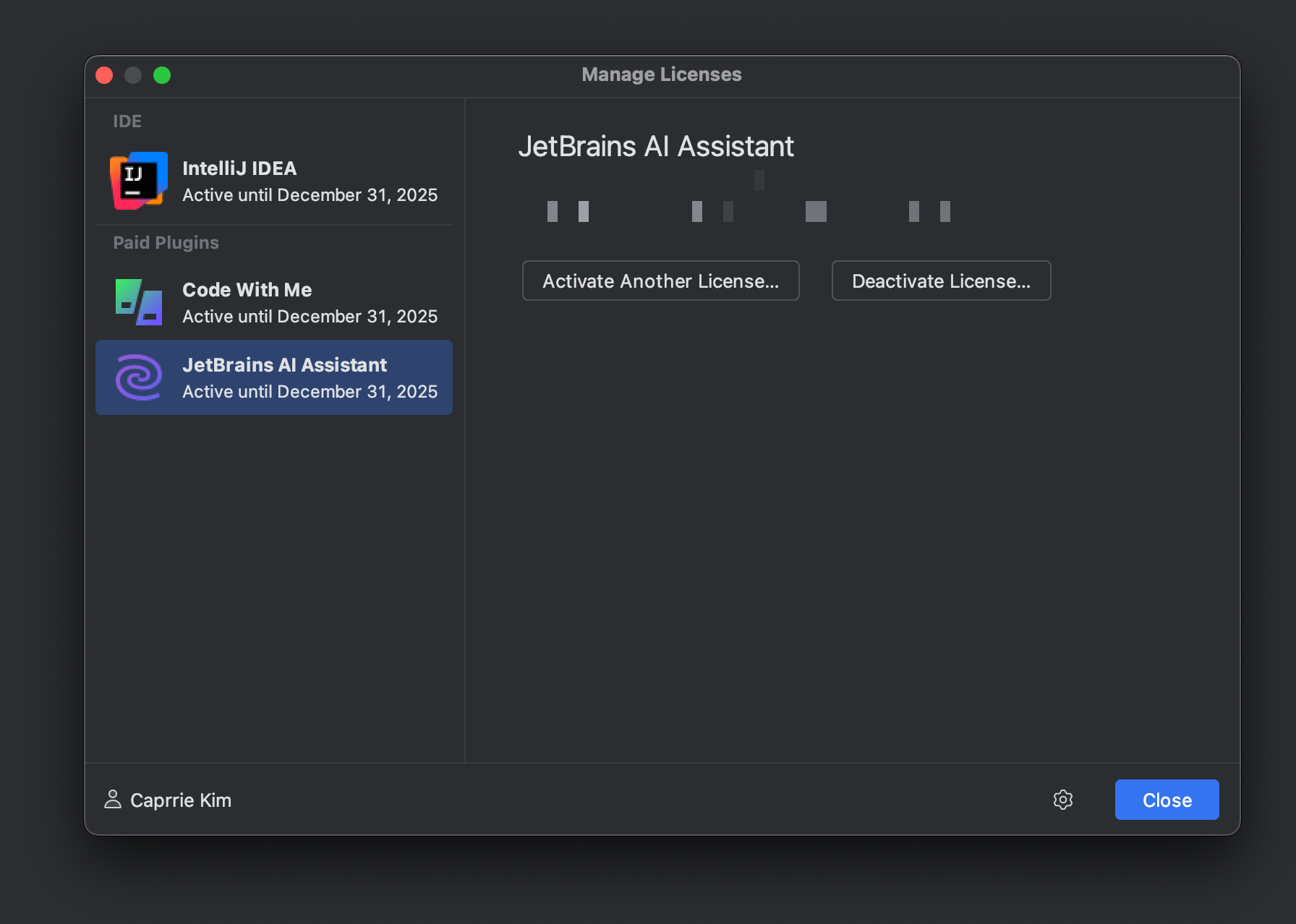Screen dimensions: 1296x924
Task: Click the IntelliJ IDEA logo icon
Action: click(x=139, y=181)
